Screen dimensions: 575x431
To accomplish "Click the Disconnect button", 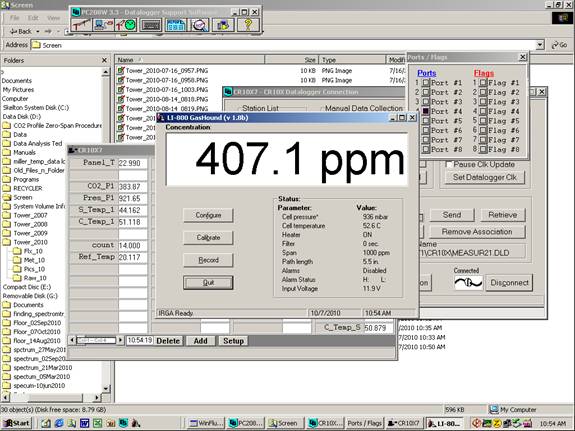I will (509, 283).
